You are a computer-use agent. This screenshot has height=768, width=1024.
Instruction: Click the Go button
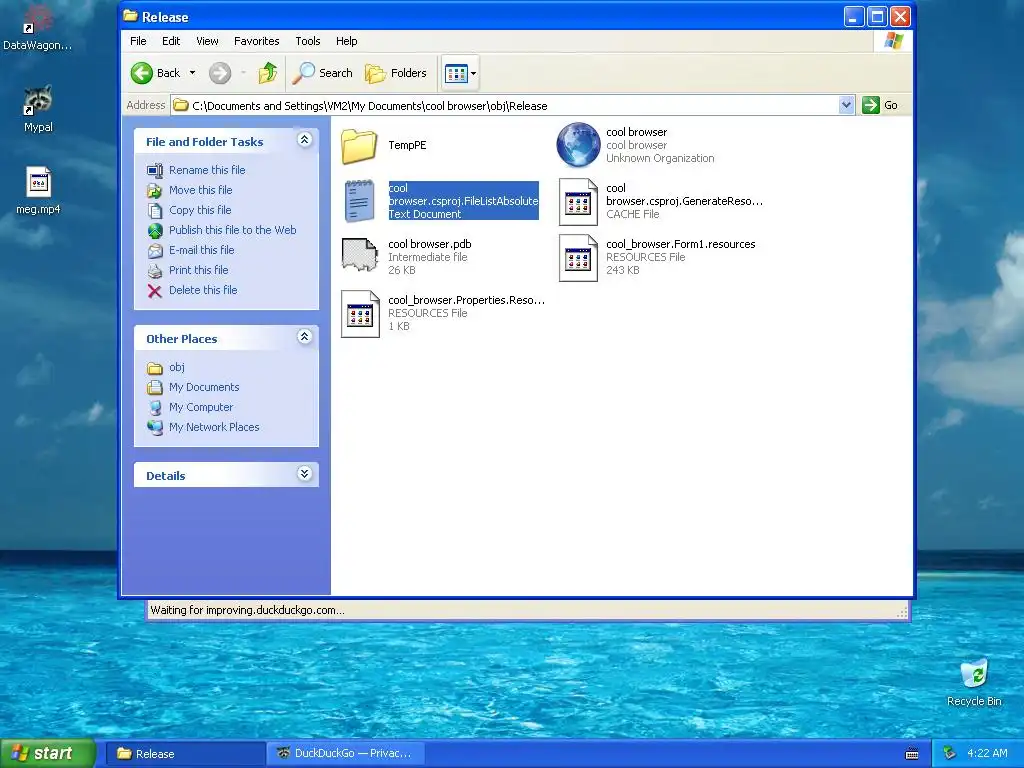click(x=880, y=105)
